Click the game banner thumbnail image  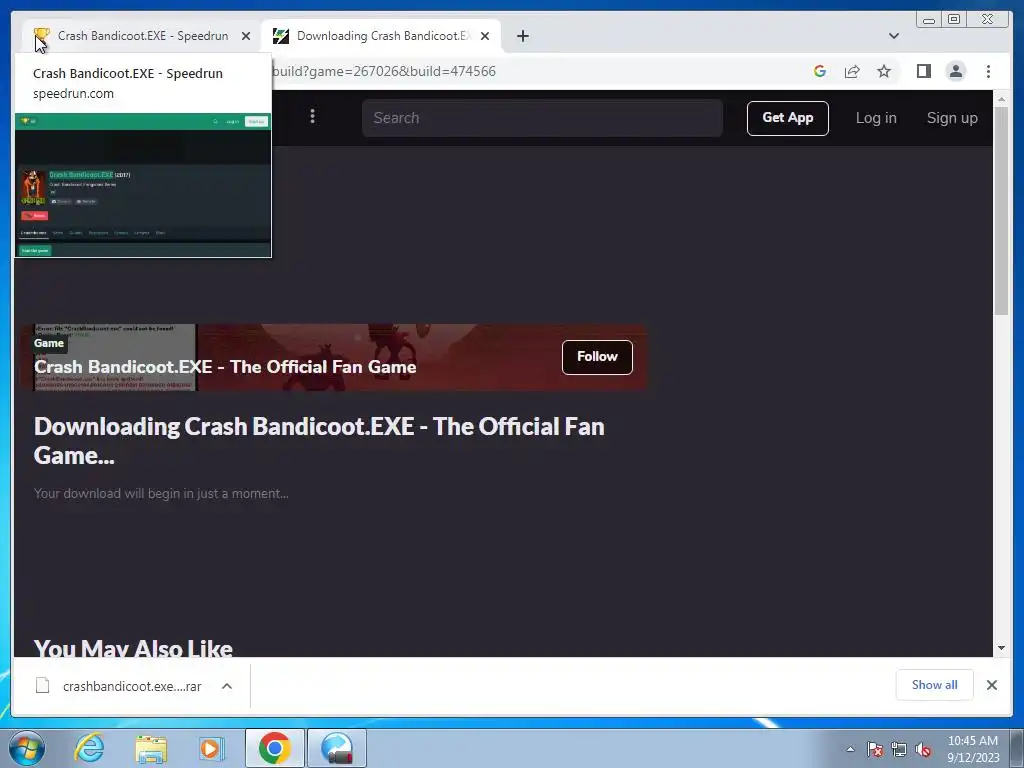tap(114, 357)
